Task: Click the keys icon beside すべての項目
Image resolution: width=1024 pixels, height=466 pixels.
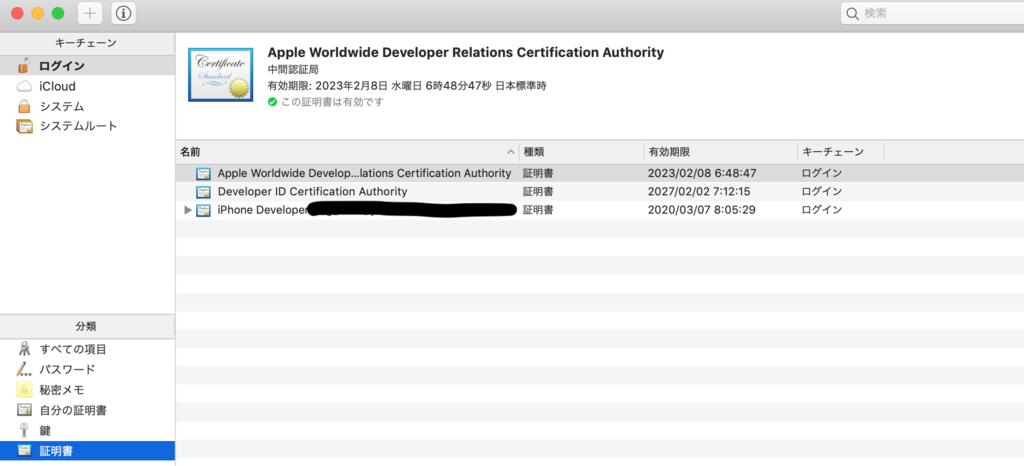Action: pos(24,349)
